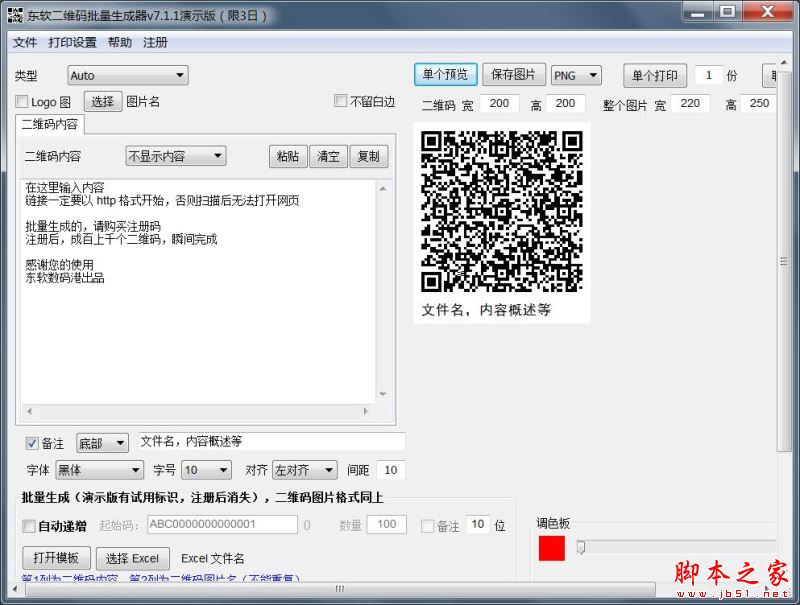Click the 保存图片 button

(x=514, y=75)
